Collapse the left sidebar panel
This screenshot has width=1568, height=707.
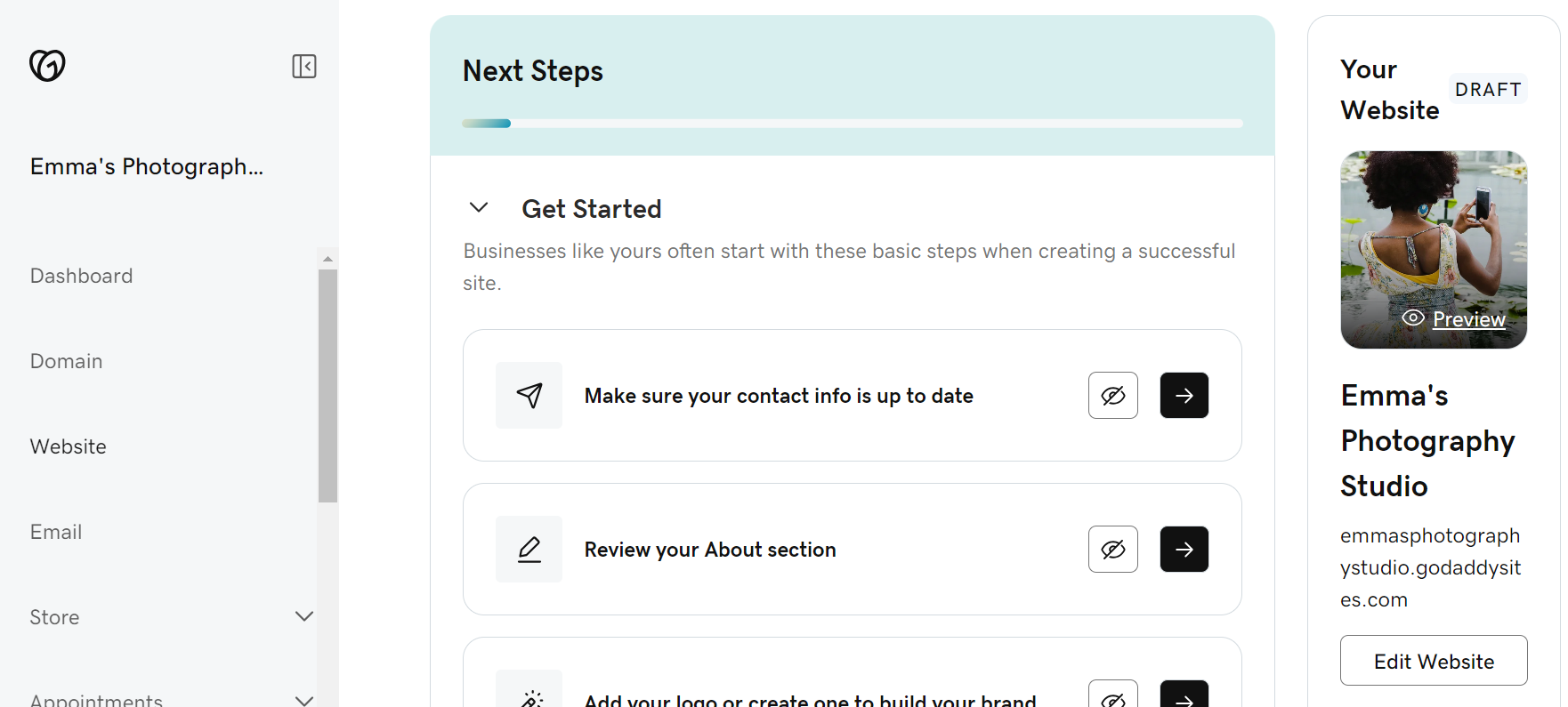click(x=304, y=66)
